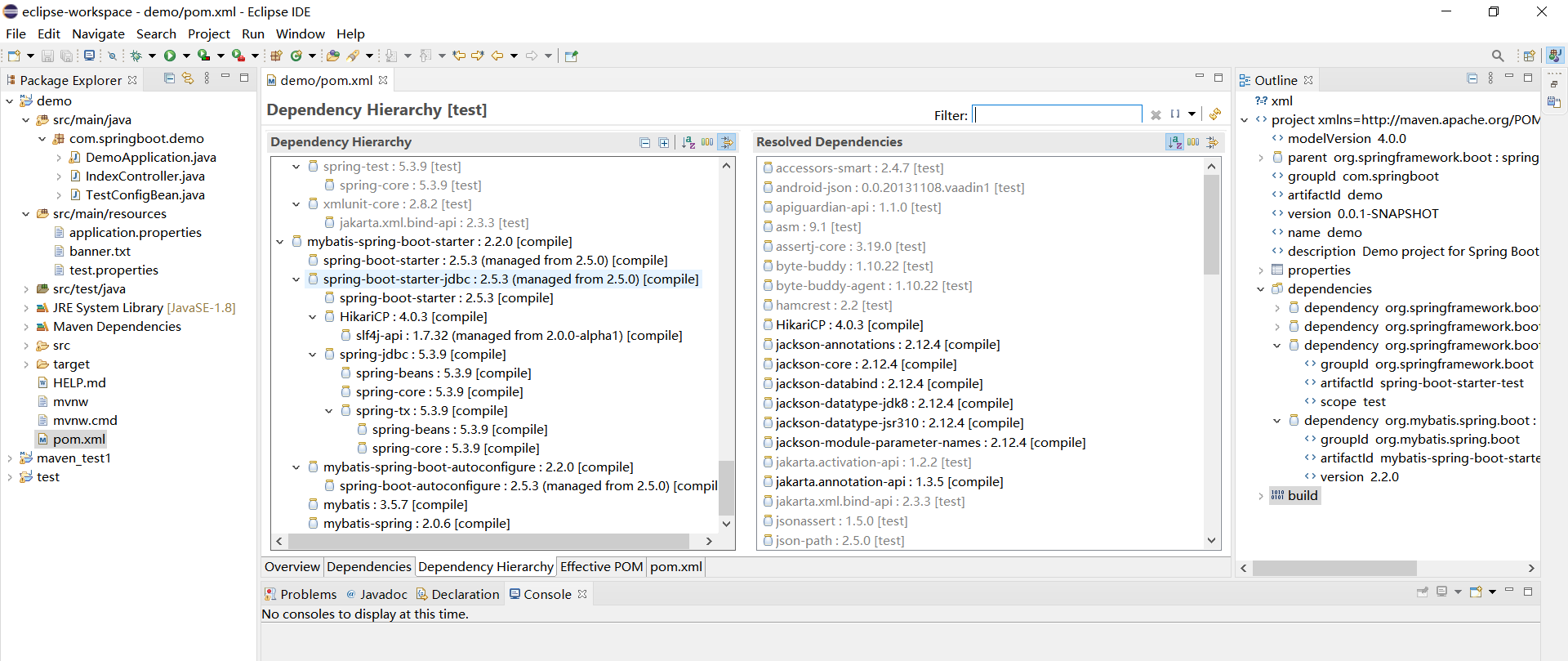Click Link with Editor in Package Explorer
This screenshot has height=661, width=1568.
click(188, 78)
